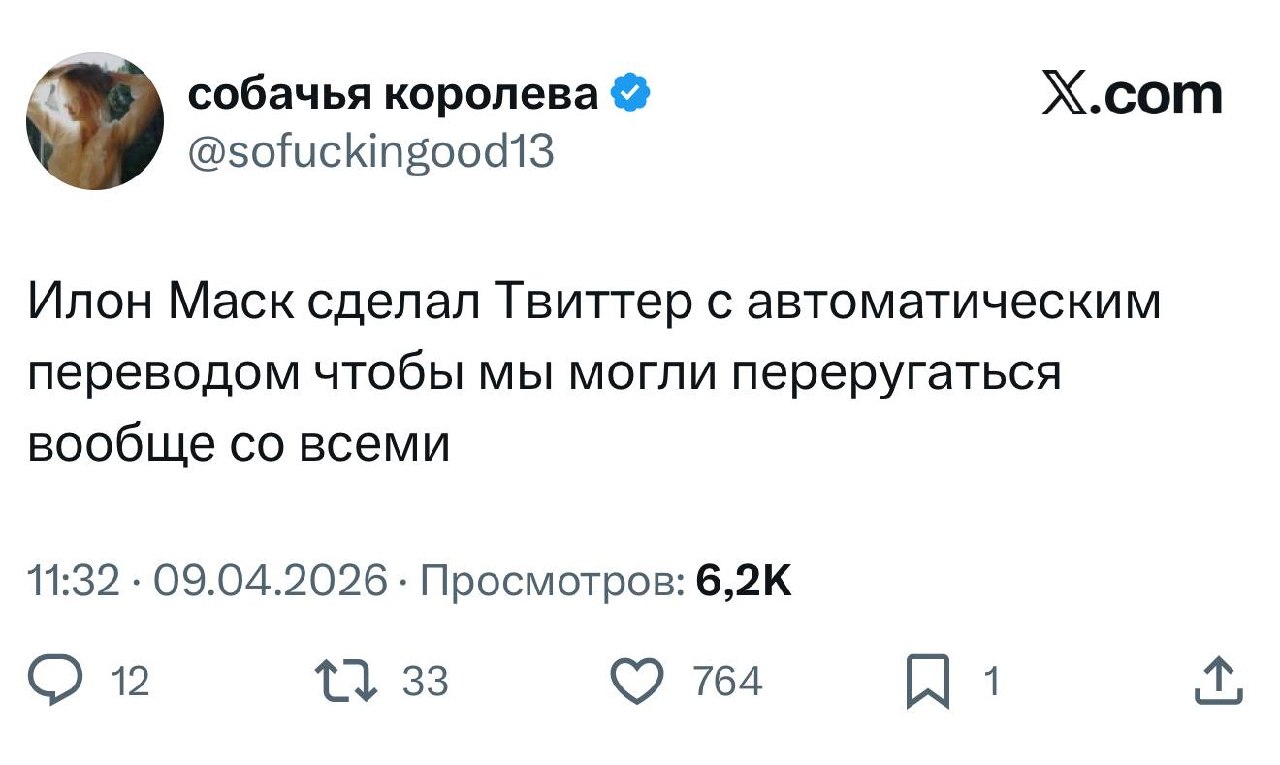Open the author's profile picture
1280x765 pixels.
tap(94, 121)
